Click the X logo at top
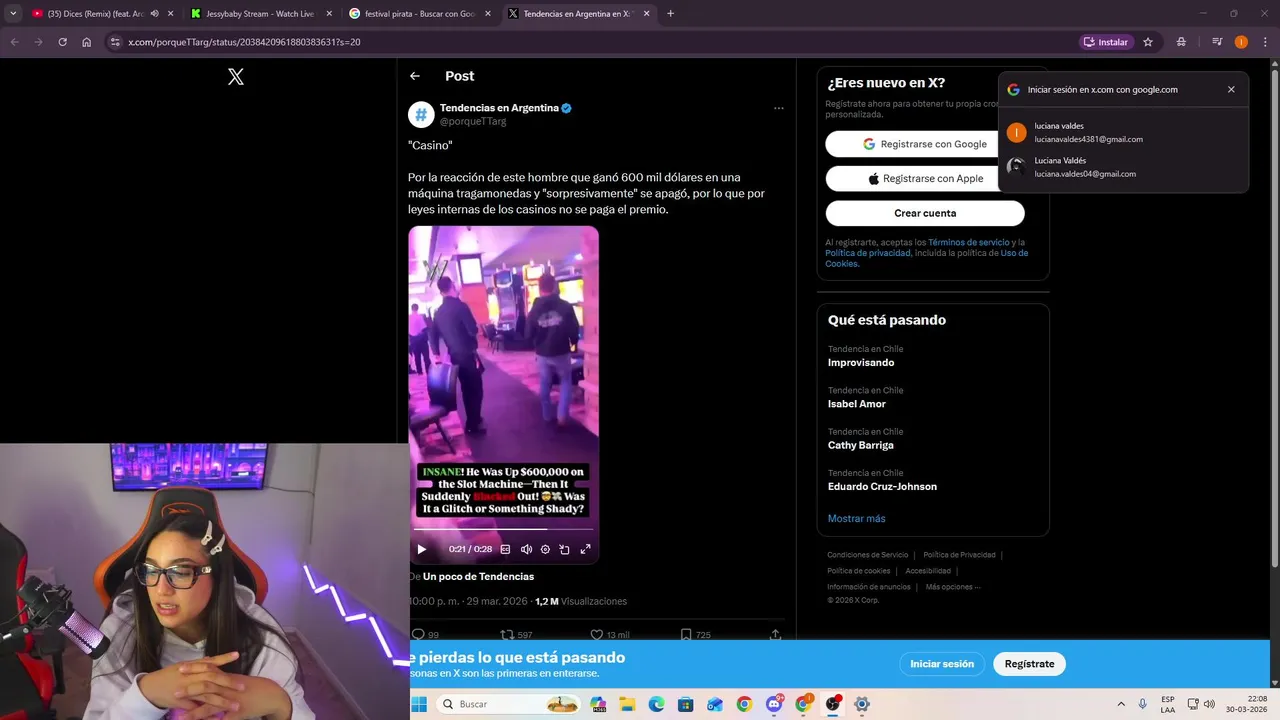Image resolution: width=1280 pixels, height=720 pixels. pos(236,76)
